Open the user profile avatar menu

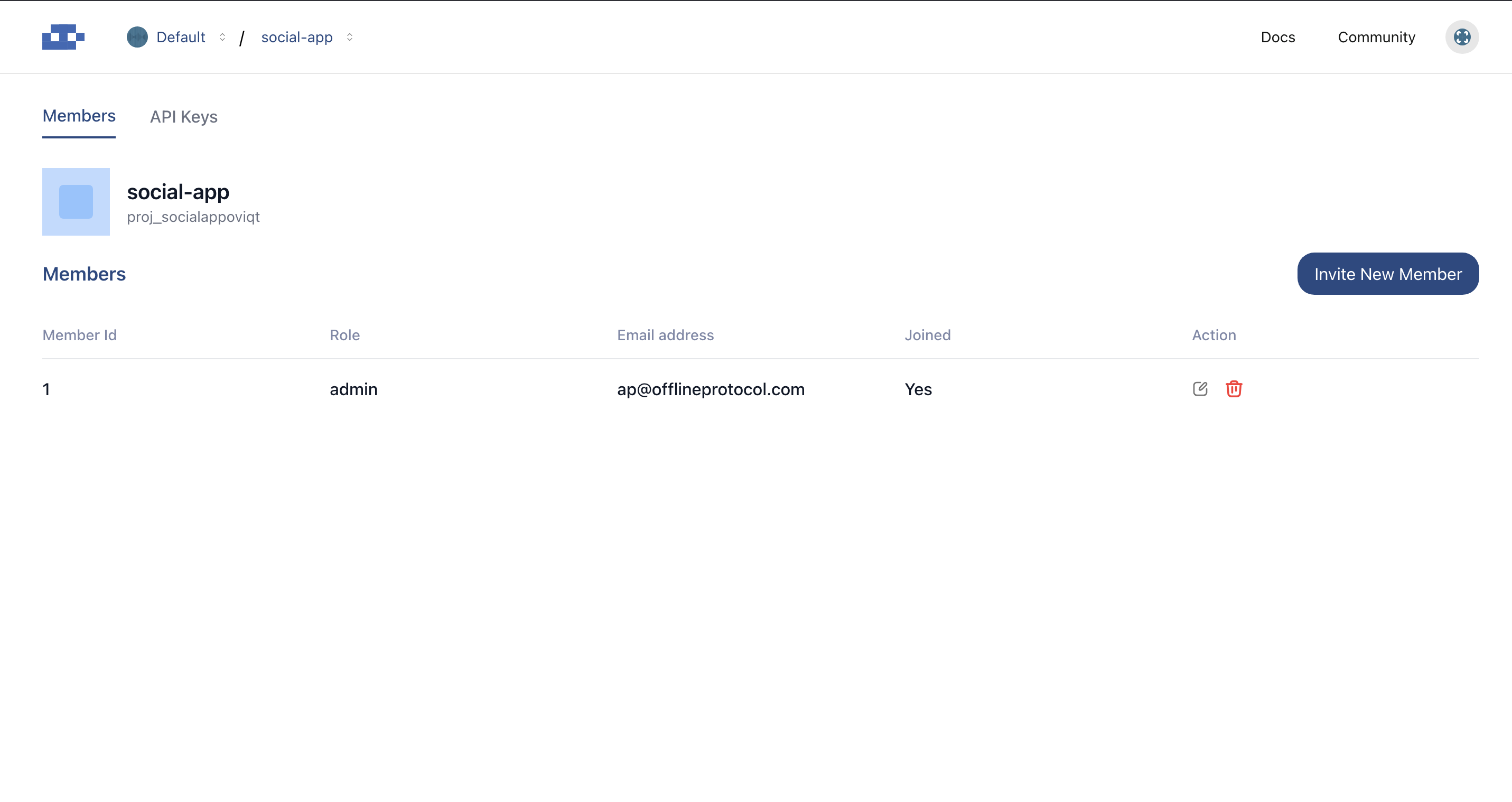[x=1461, y=37]
